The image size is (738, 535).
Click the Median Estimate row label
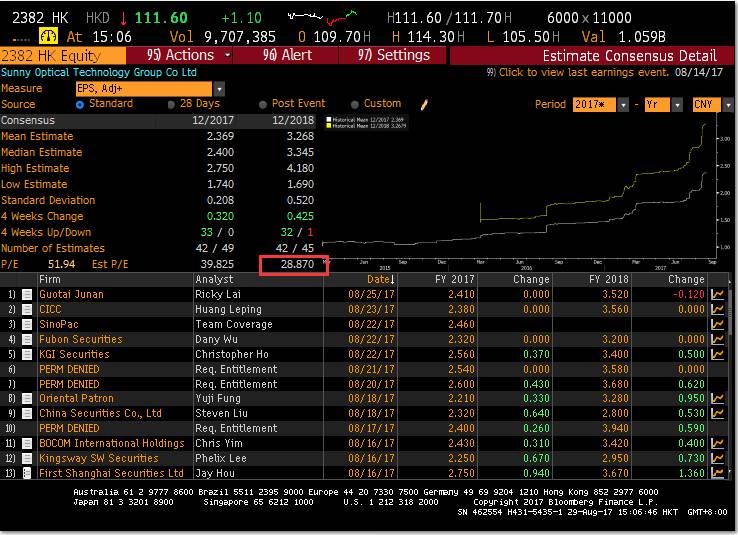tap(41, 152)
